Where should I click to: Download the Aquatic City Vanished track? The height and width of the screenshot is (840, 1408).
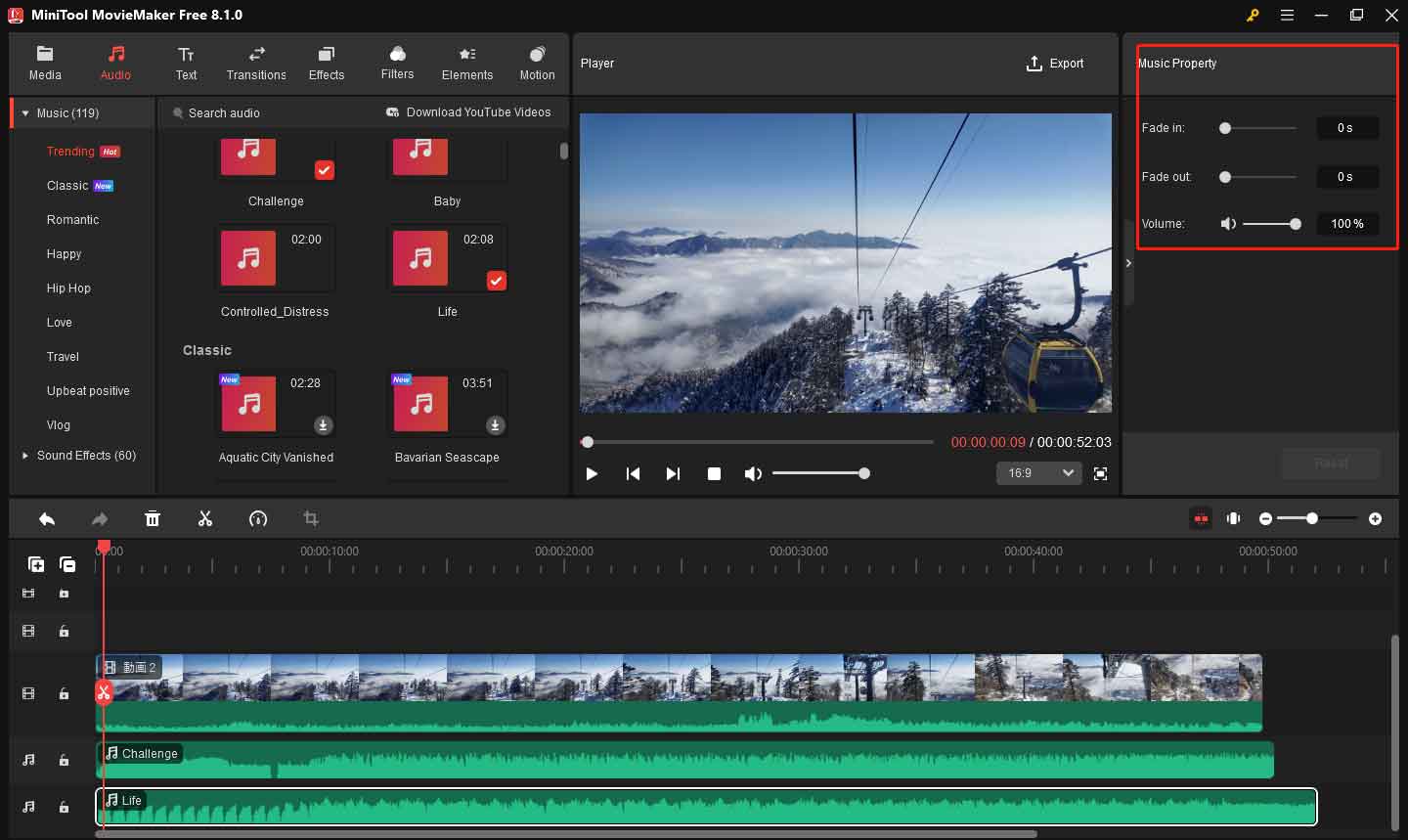coord(323,425)
